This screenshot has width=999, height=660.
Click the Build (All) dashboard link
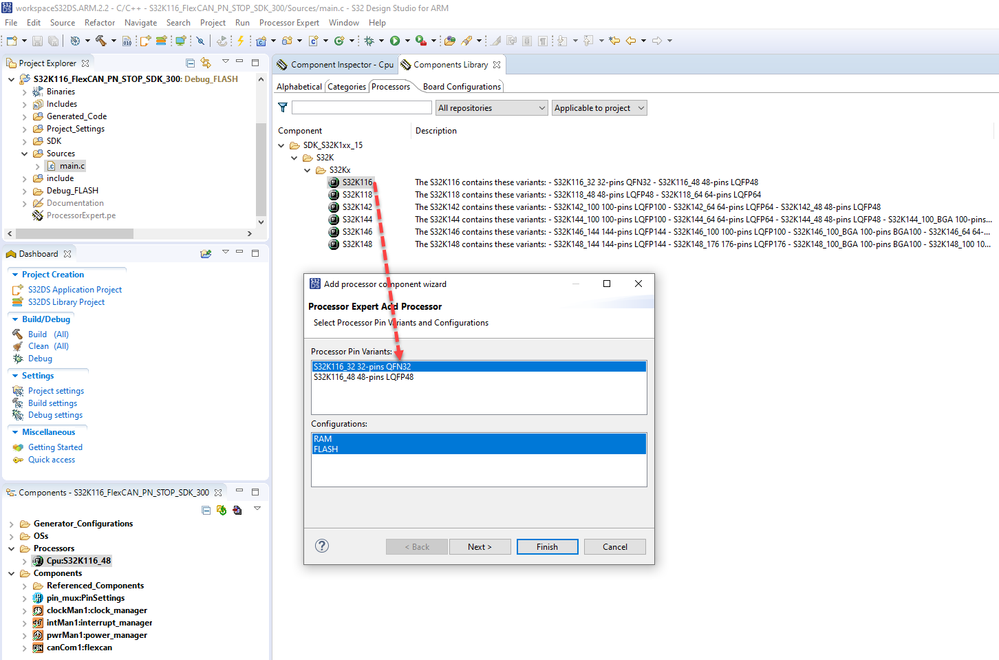[48, 334]
